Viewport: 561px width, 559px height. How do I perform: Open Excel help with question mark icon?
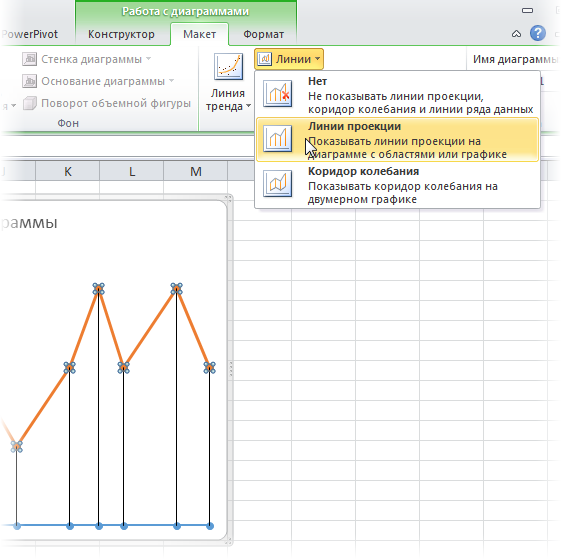coord(538,34)
